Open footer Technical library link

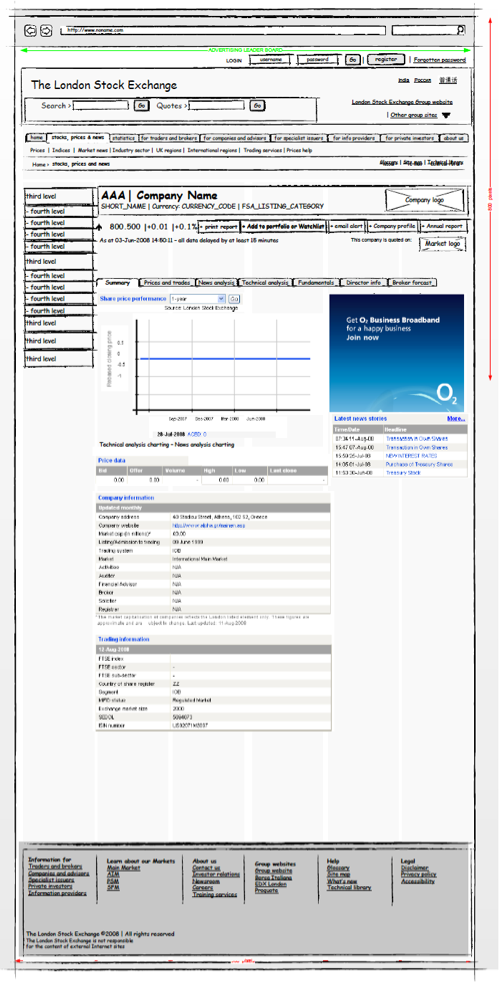(349, 887)
